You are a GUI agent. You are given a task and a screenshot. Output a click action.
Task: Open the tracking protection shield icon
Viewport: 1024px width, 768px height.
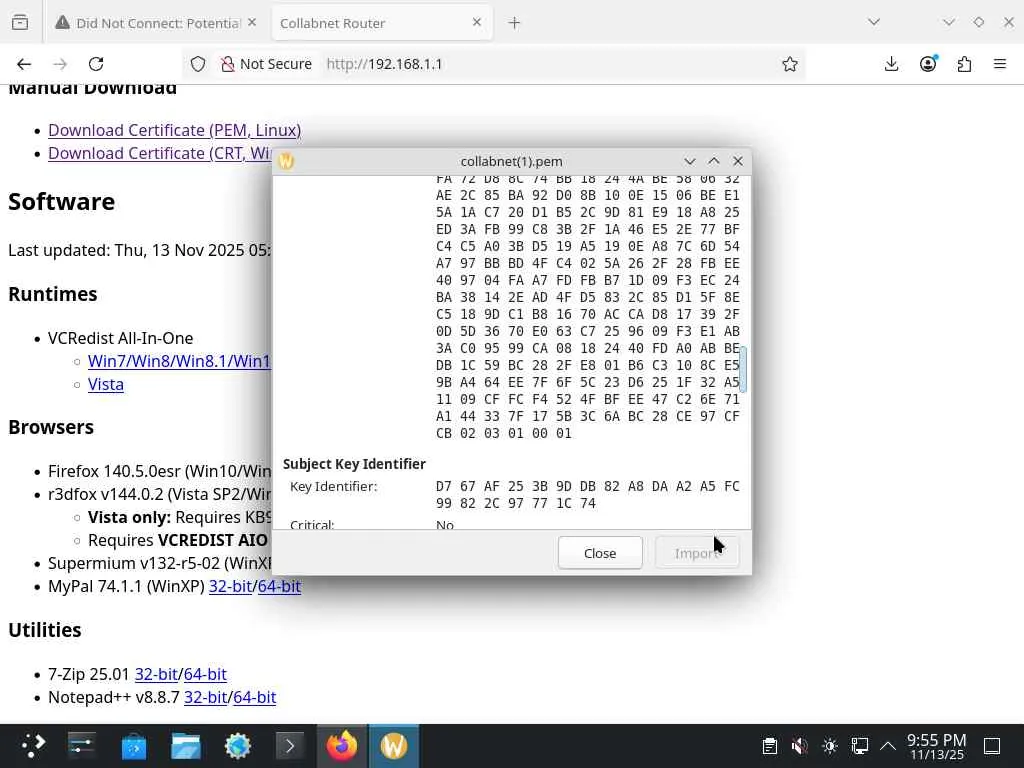click(x=198, y=64)
